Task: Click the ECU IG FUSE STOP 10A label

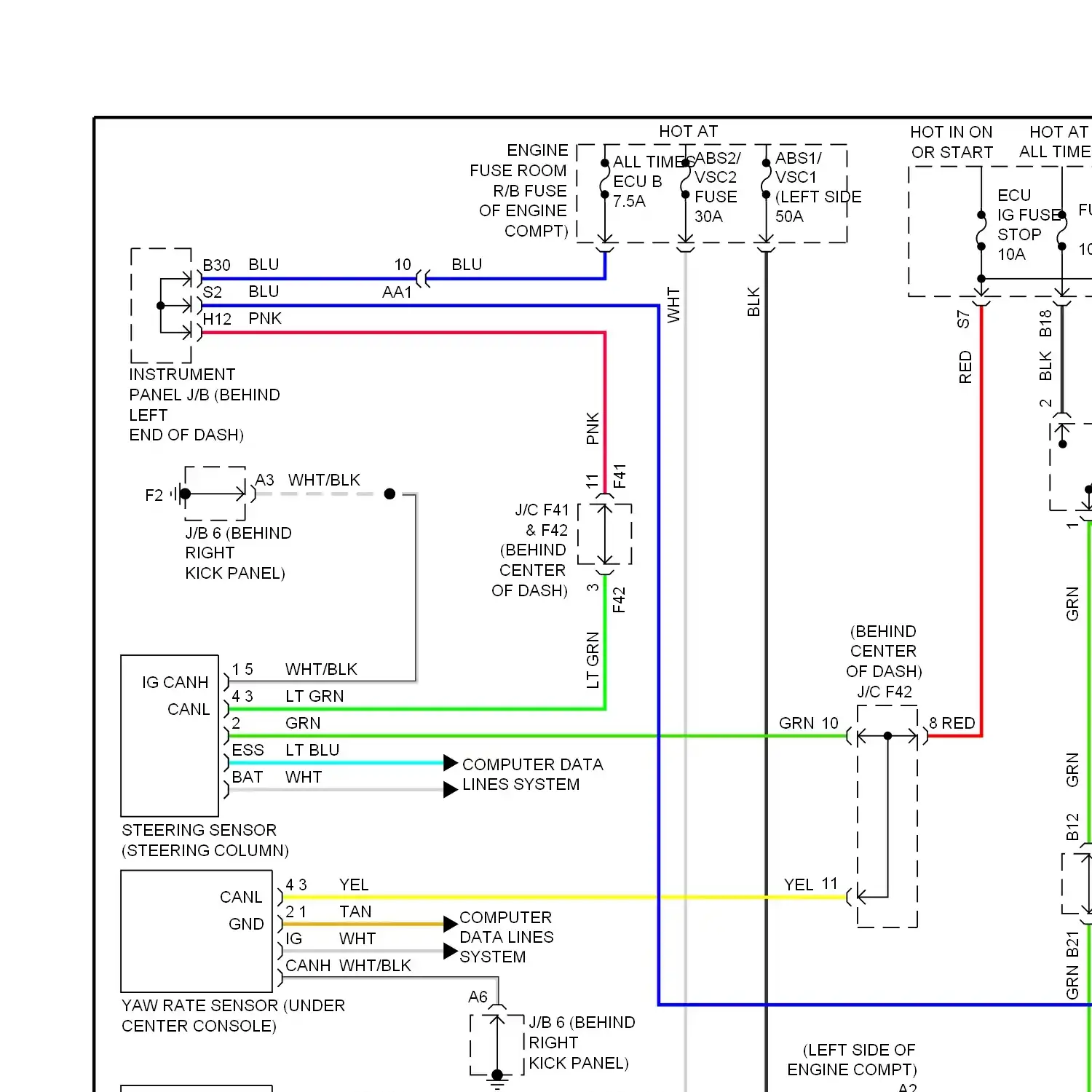Action: click(x=1029, y=224)
